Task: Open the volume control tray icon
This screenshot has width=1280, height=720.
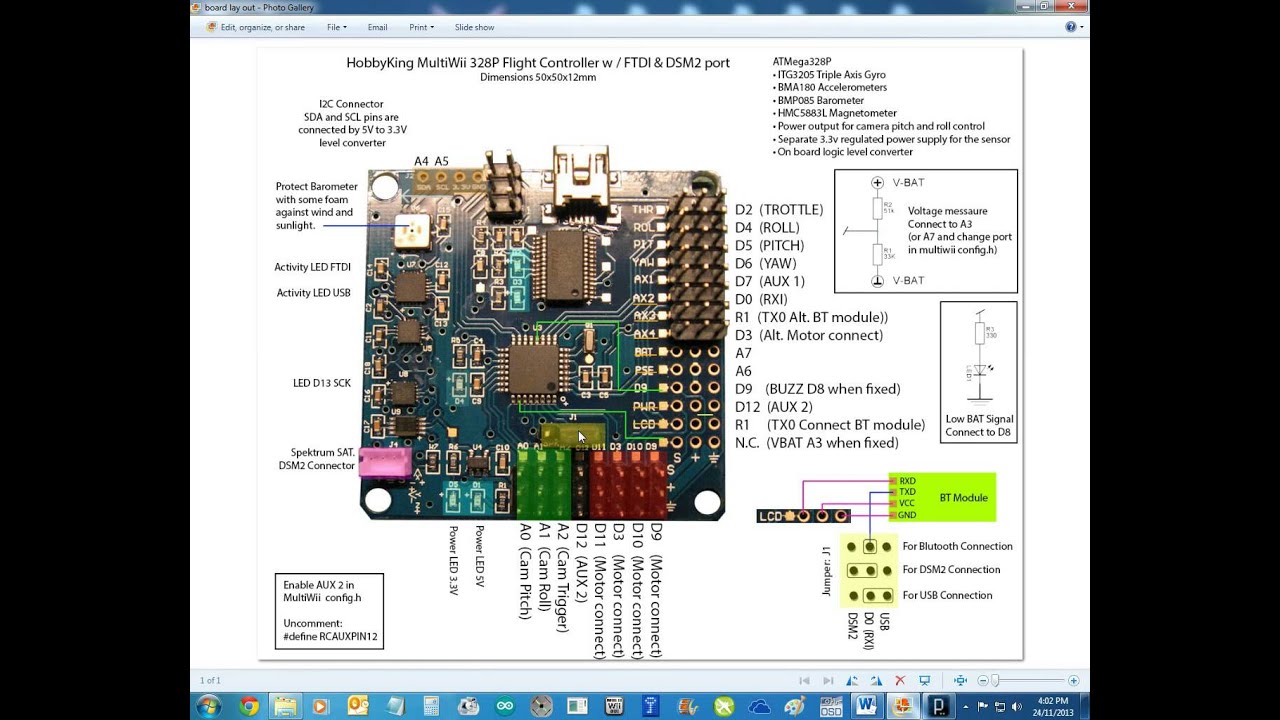Action: coord(1019,706)
